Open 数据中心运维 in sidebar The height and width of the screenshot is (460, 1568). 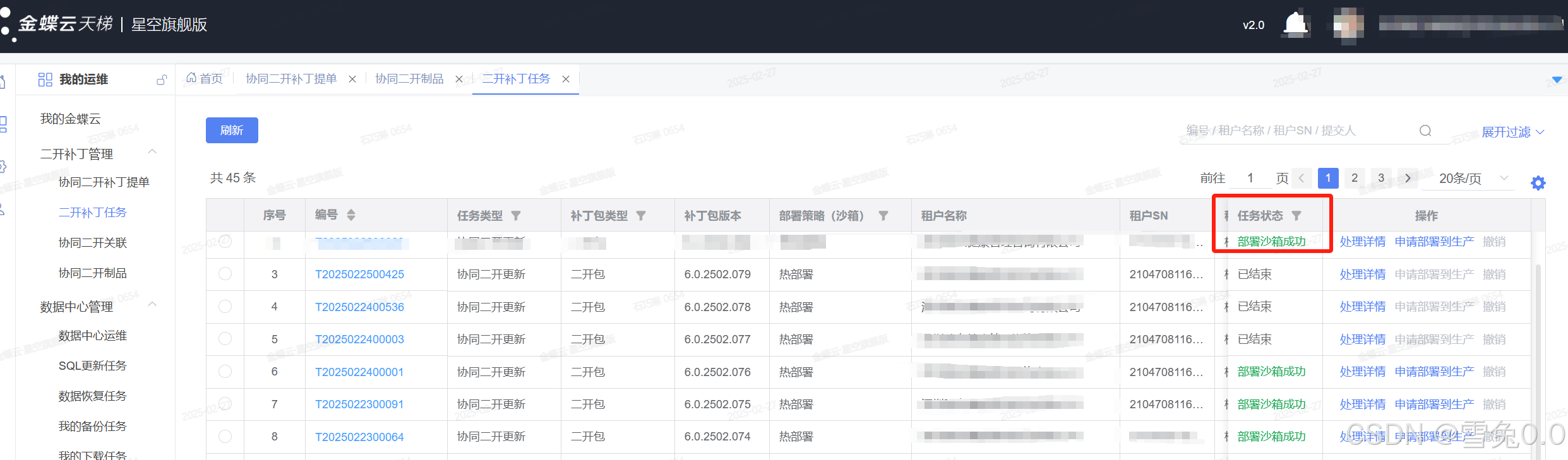[x=93, y=336]
